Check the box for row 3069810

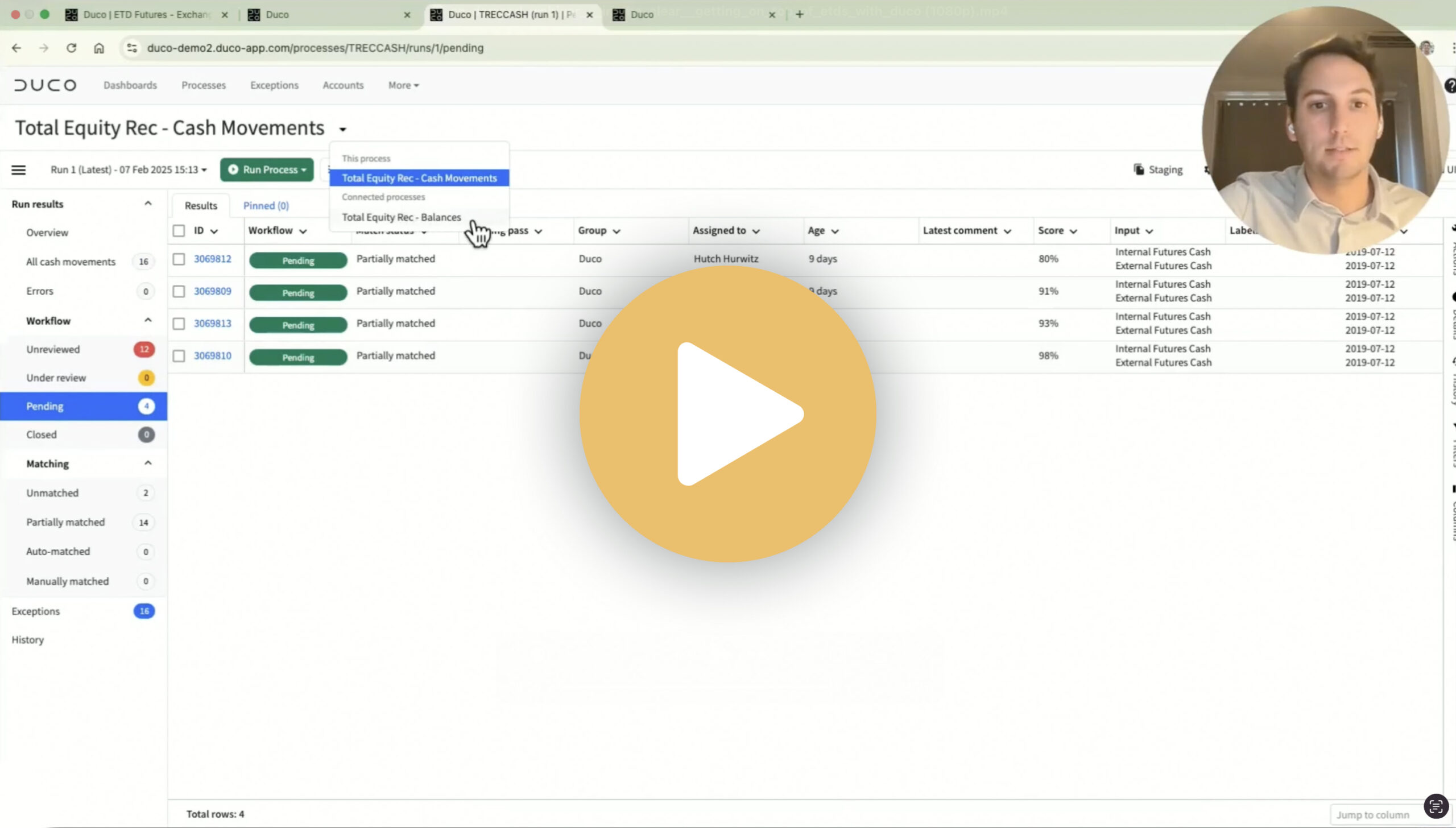[x=179, y=356]
